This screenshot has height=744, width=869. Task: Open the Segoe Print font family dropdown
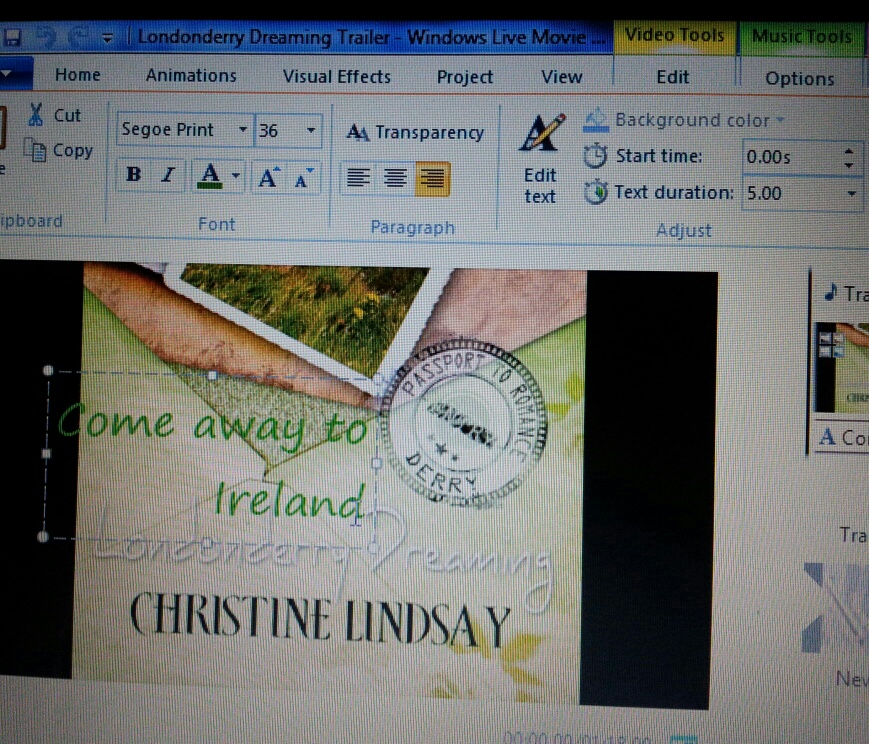[243, 130]
